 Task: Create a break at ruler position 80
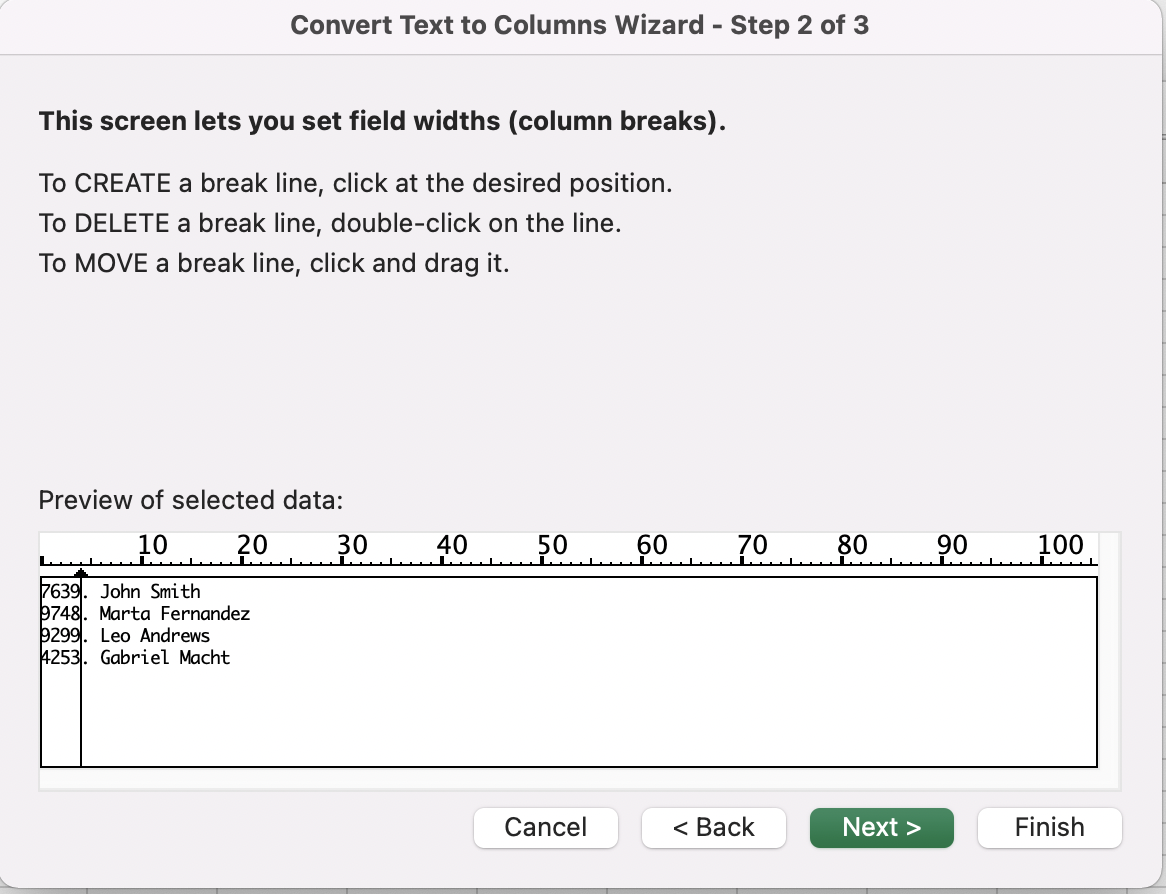pyautogui.click(x=842, y=558)
